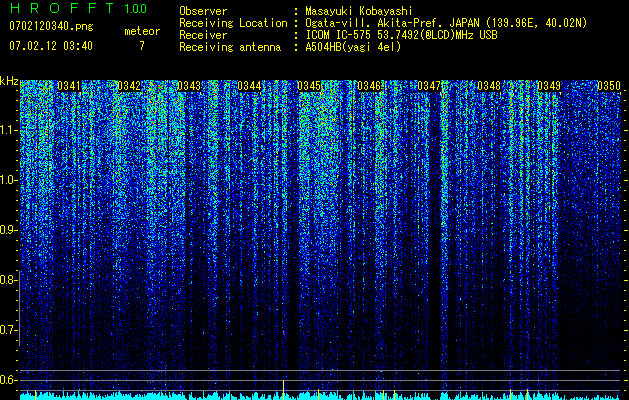Click the 0346 time marker

[x=369, y=86]
